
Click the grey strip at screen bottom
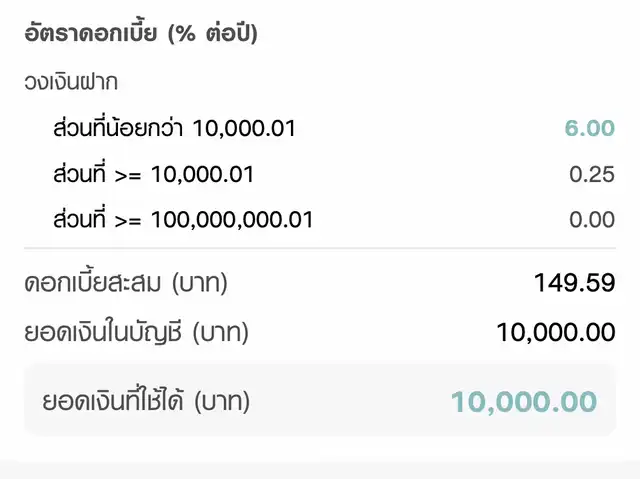(320, 469)
